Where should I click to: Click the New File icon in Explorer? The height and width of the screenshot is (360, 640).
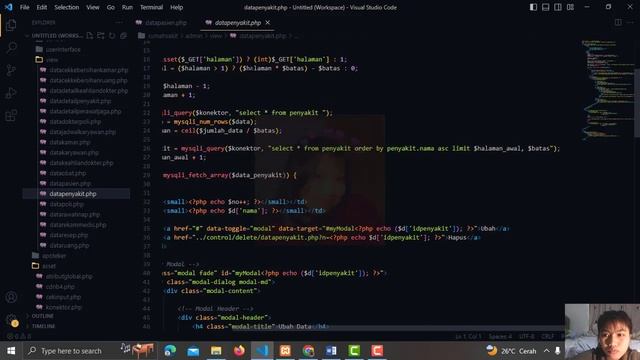90,36
